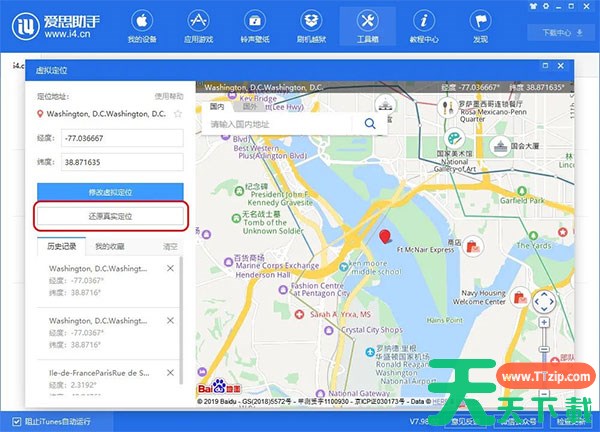Viewport: 600px width, 432px height.
Task: Open 刷机越狱 flash and jailbreak section
Action: point(310,26)
